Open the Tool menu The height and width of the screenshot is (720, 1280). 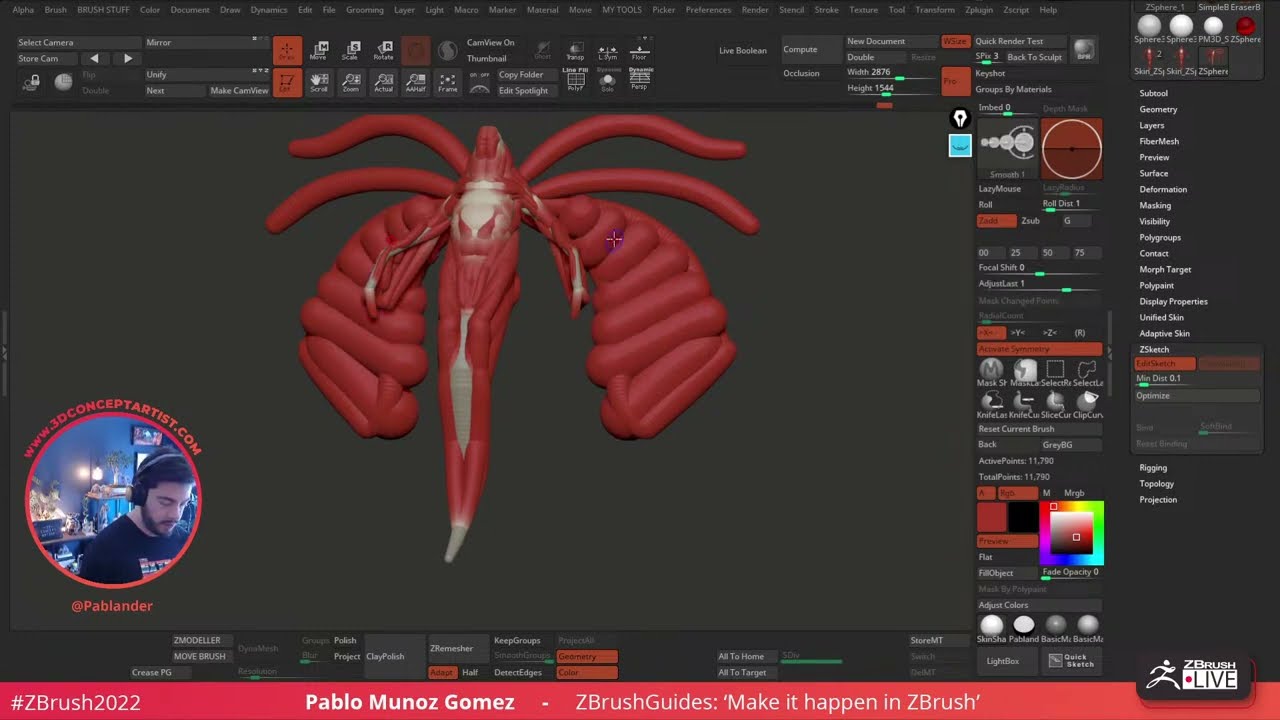click(x=895, y=10)
